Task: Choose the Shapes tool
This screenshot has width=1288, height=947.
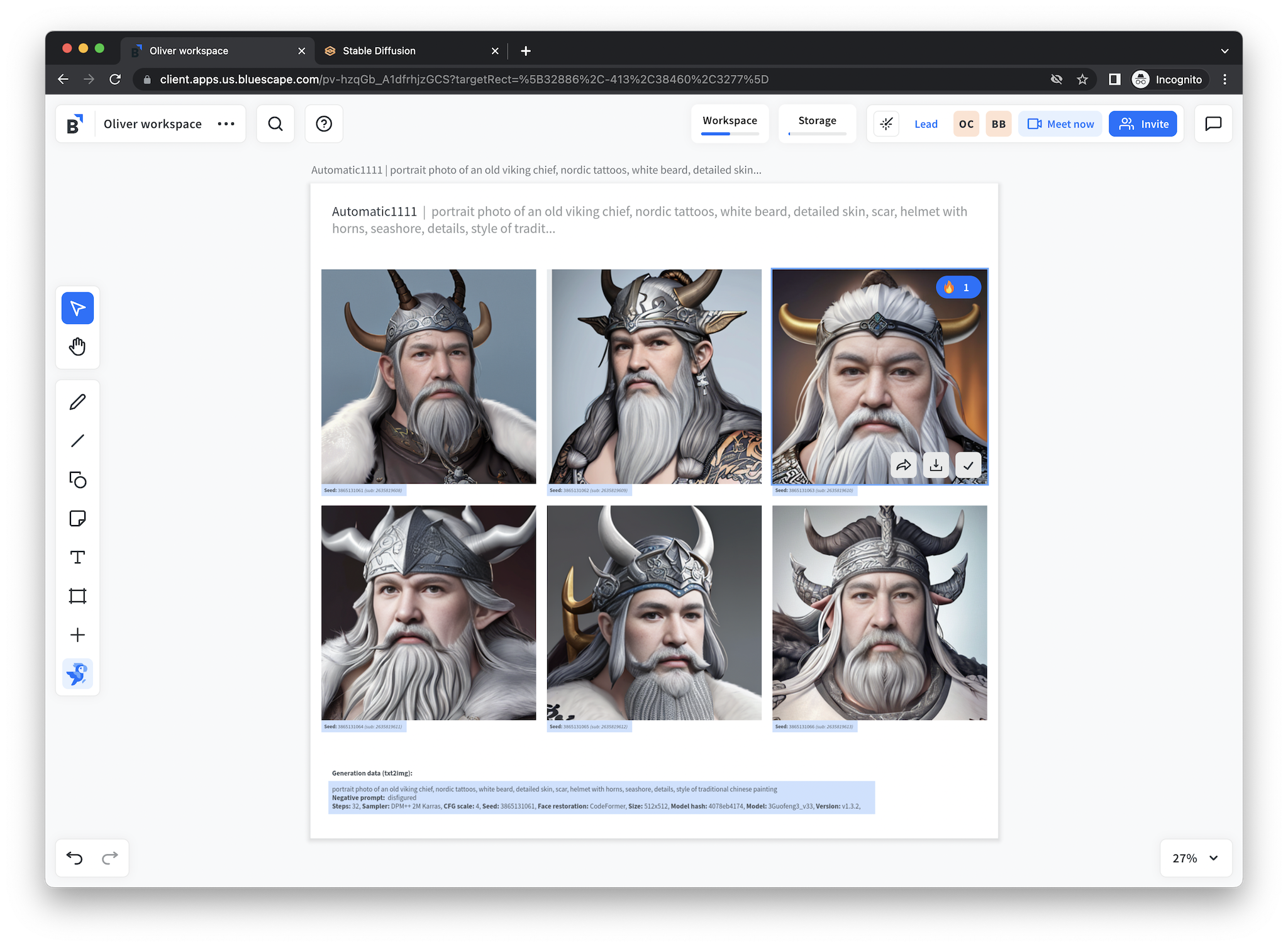Action: [77, 480]
